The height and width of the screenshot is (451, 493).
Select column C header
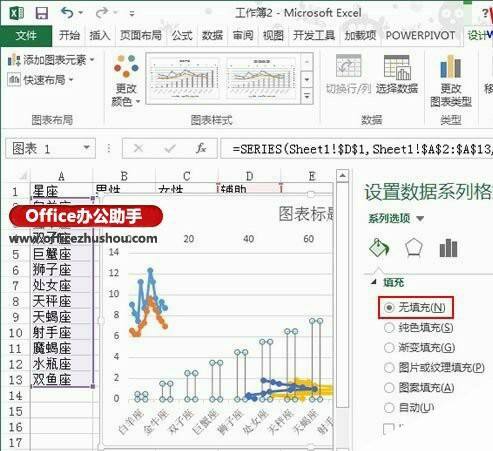[186, 176]
